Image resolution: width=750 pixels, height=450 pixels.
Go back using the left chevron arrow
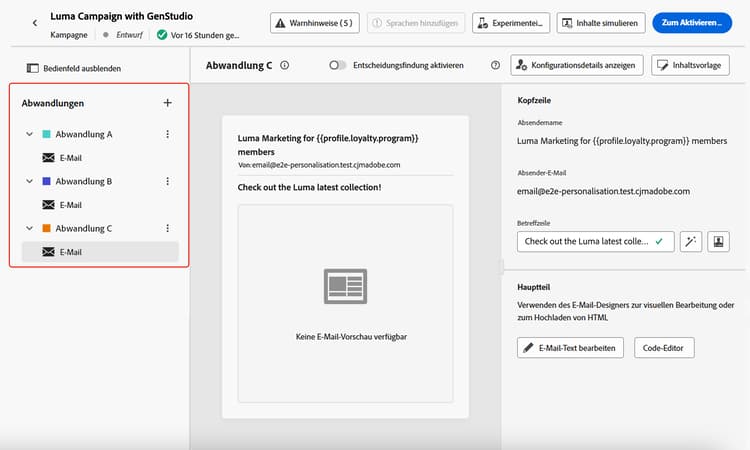35,22
